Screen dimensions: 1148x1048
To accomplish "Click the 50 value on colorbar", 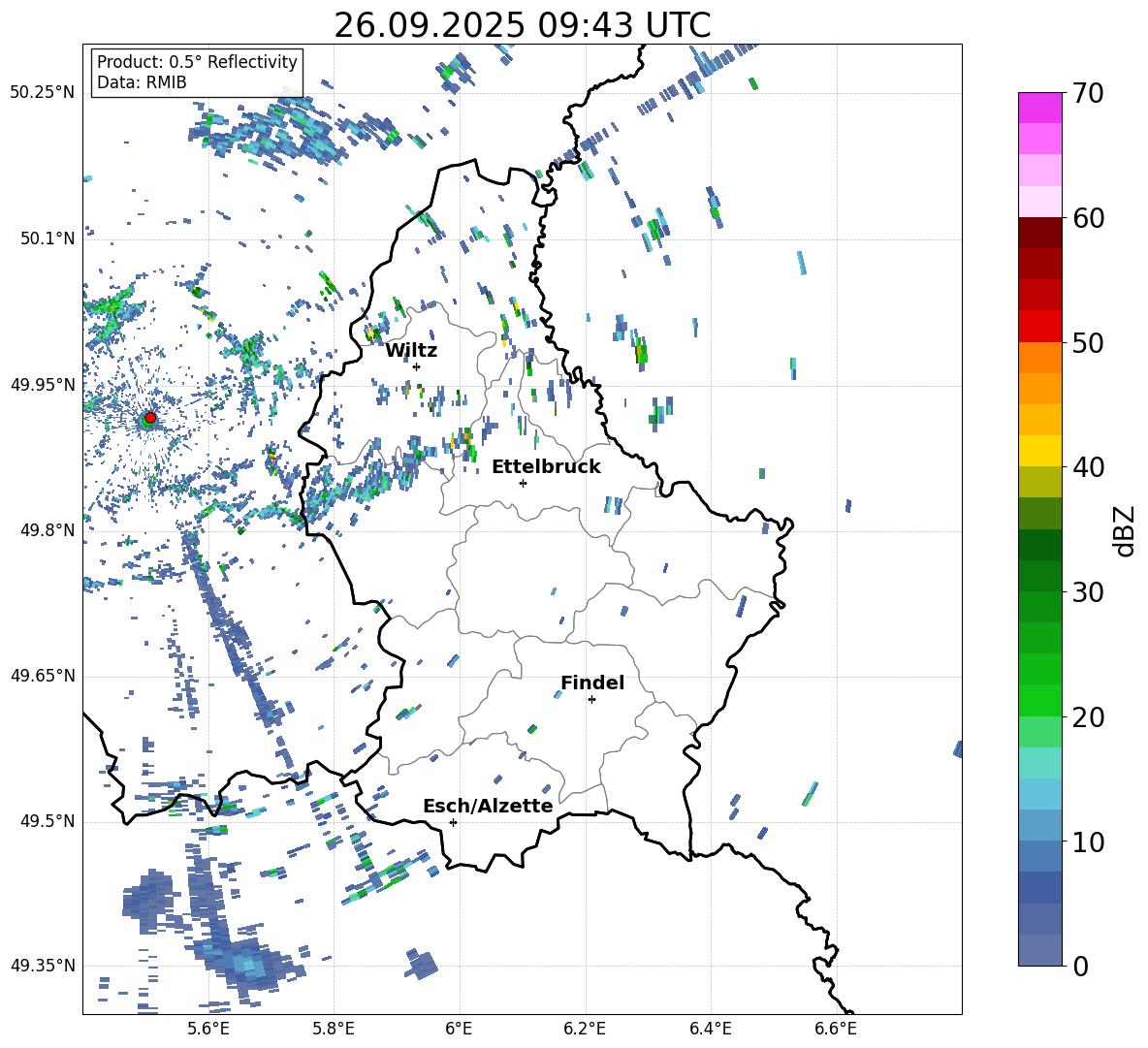I will point(1088,342).
